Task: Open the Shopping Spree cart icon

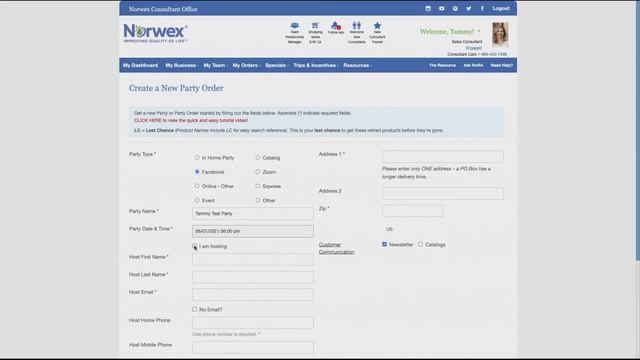Action: coord(315,33)
